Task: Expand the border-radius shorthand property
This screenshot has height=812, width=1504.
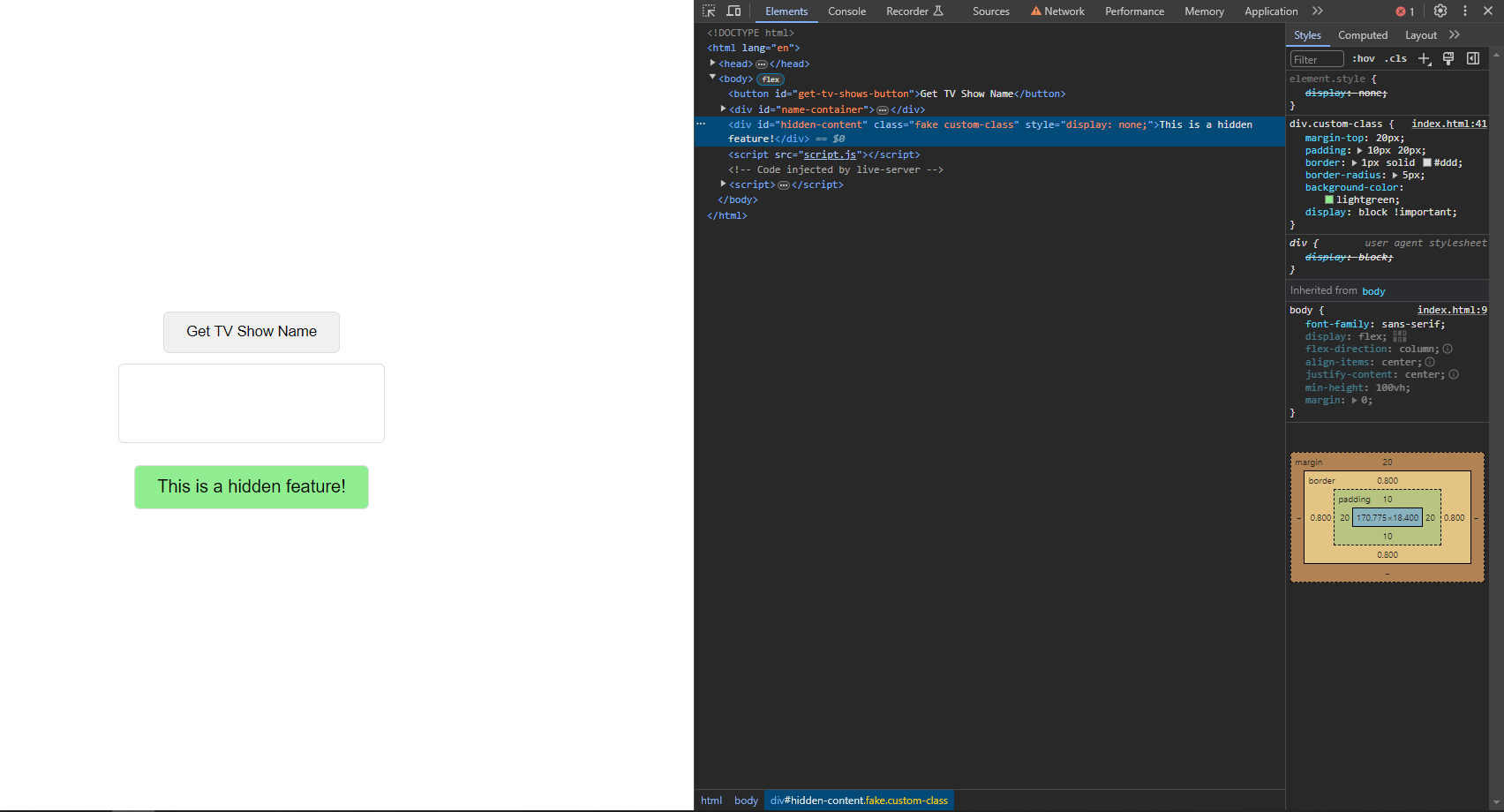Action: 1395,176
